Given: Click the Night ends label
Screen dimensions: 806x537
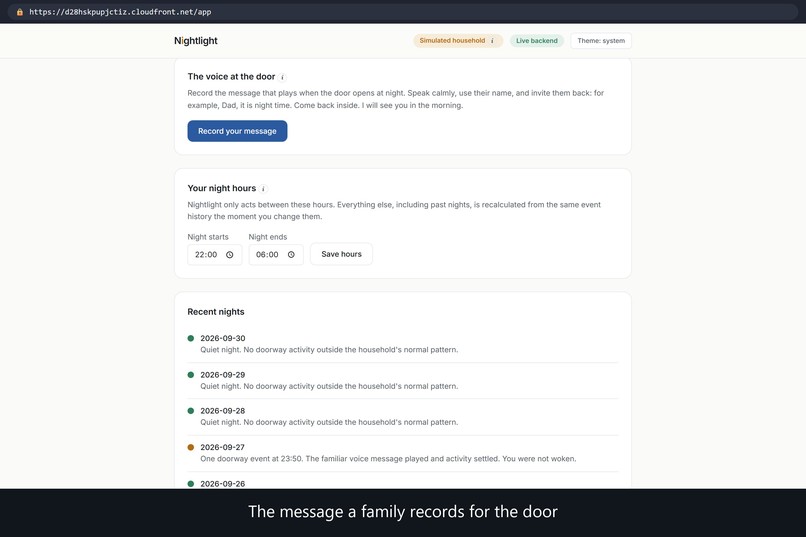Looking at the screenshot, I should click(x=268, y=237).
